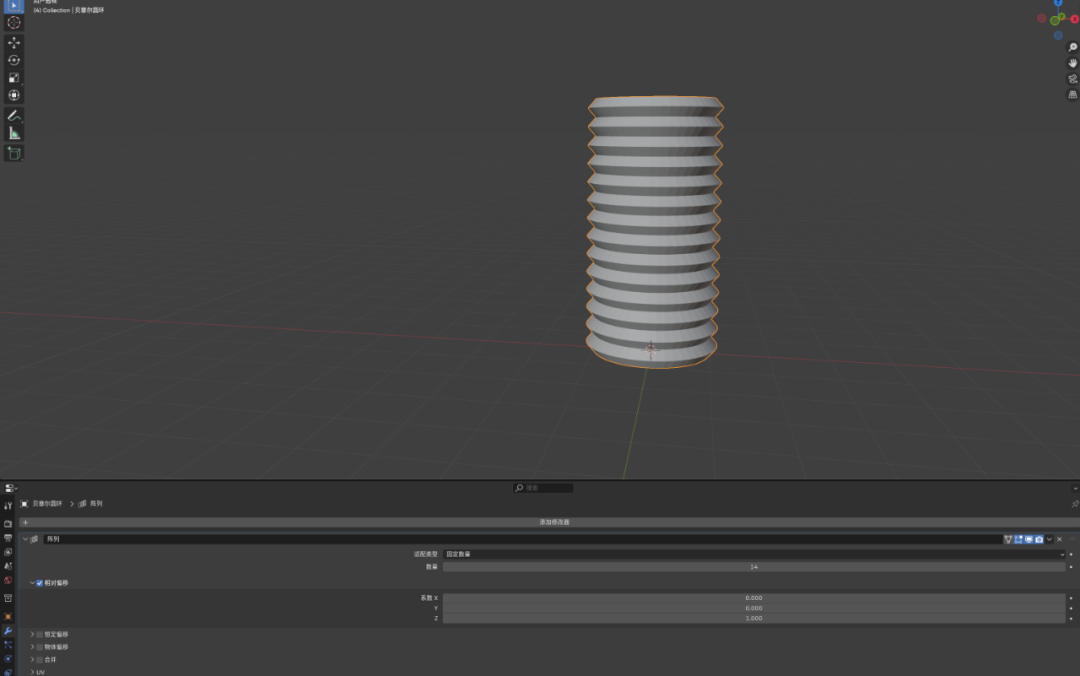The image size is (1080, 676).
Task: Toggle modifier viewport display monitor icon
Action: coord(1029,540)
